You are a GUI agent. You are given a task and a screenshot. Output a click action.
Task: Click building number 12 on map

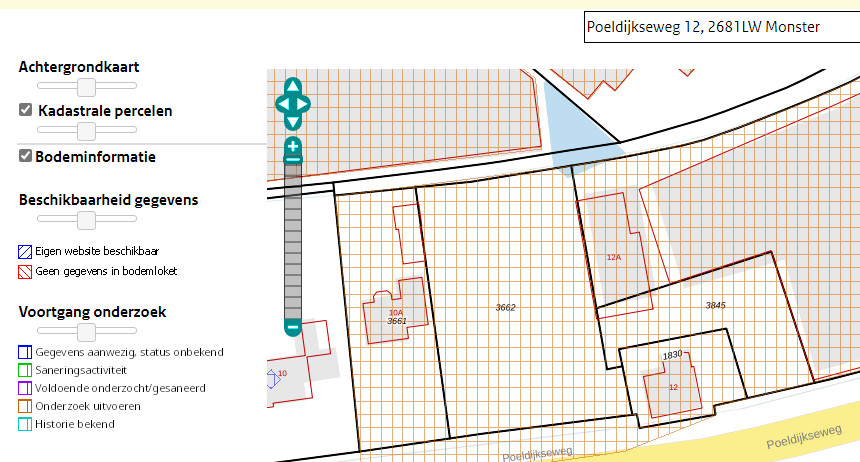point(673,387)
